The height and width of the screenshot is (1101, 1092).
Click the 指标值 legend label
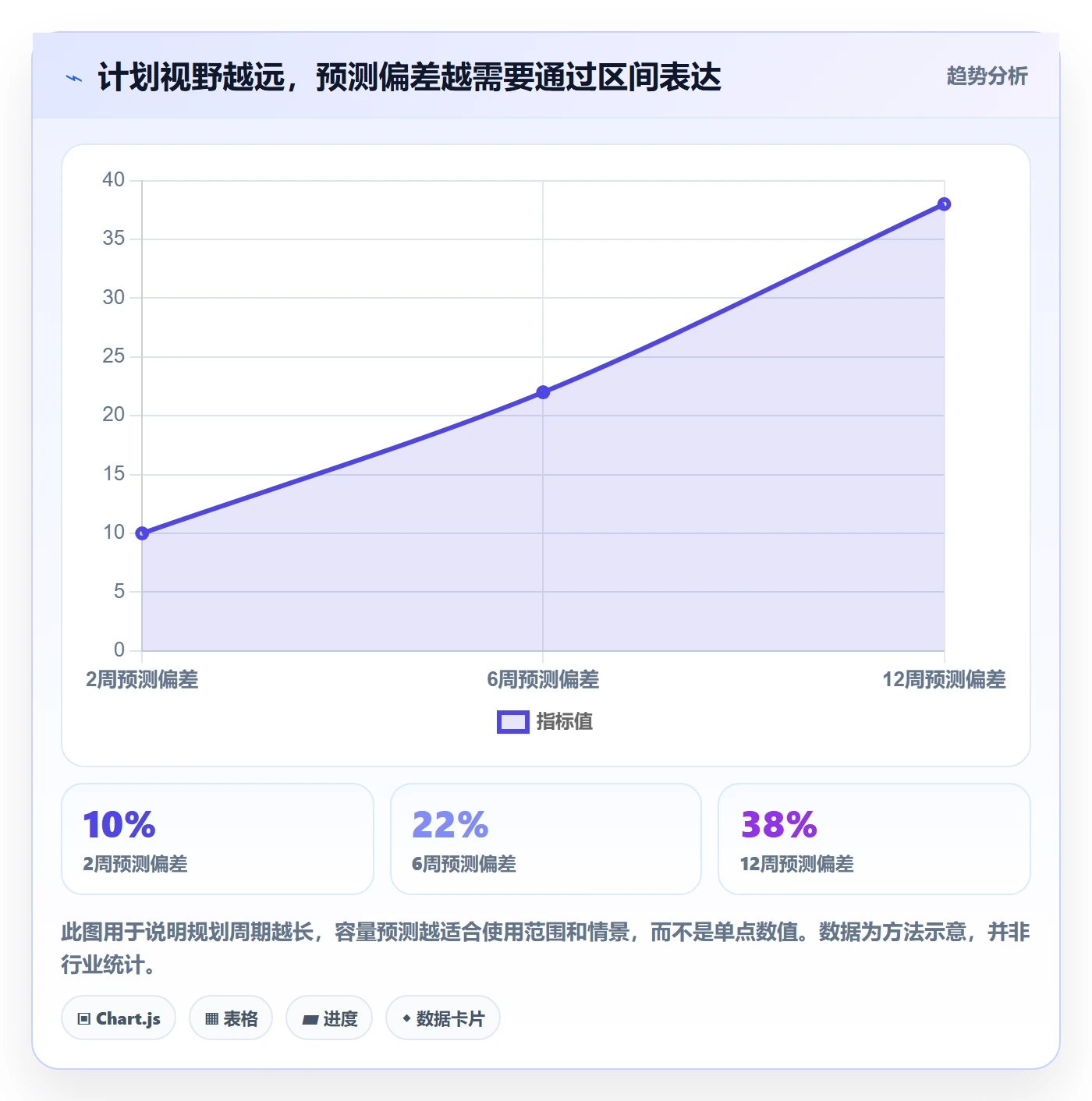click(565, 722)
